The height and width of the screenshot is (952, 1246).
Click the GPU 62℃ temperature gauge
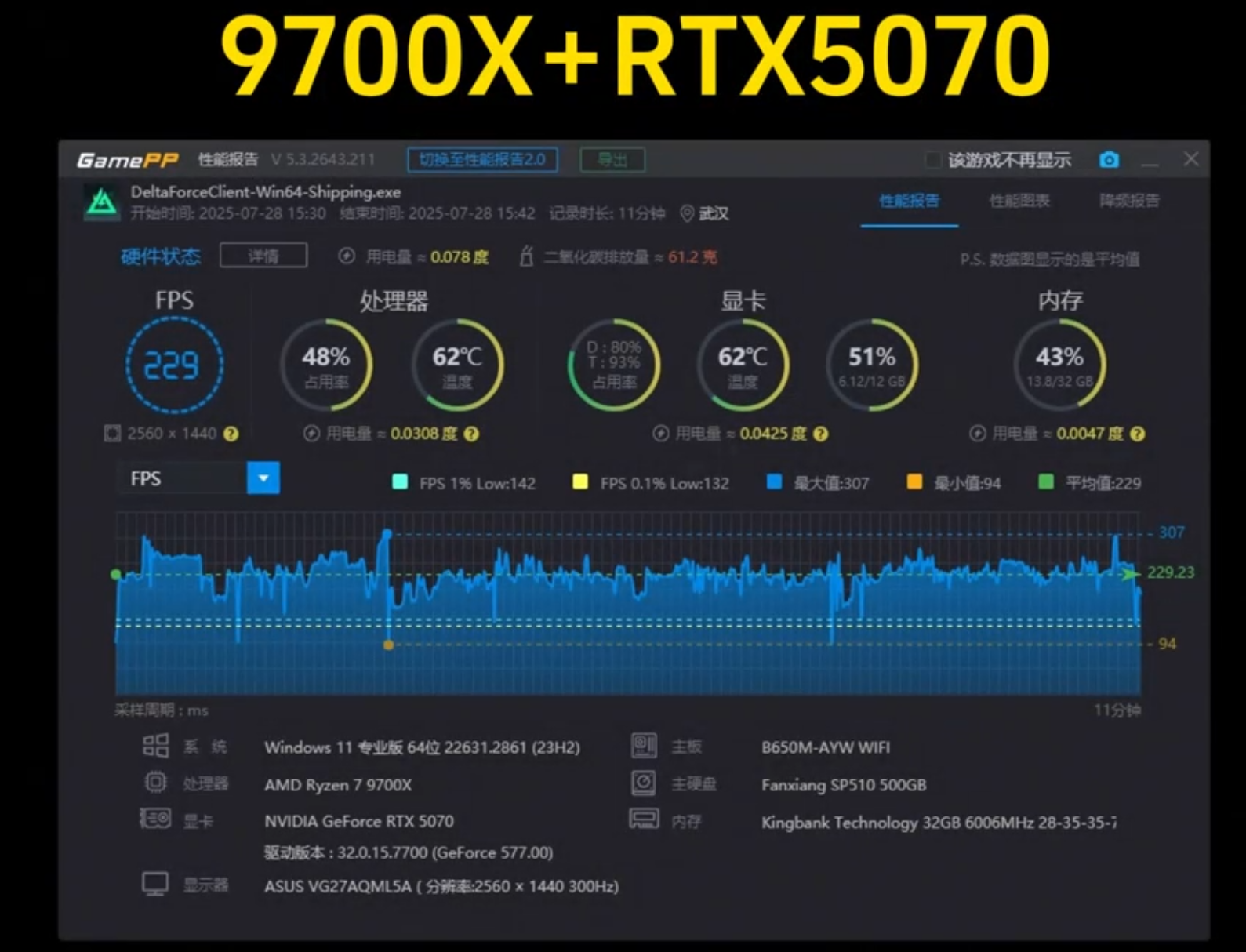743,365
